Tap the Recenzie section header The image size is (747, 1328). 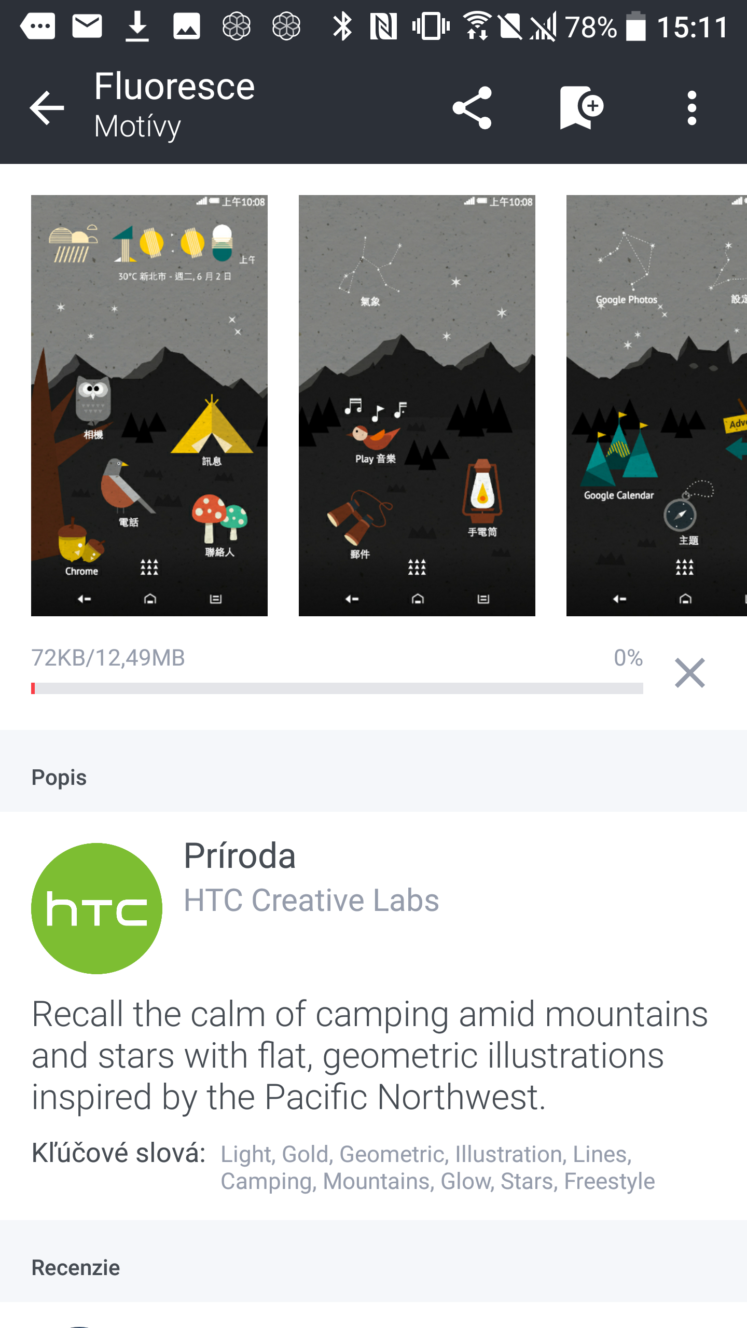coord(76,1268)
